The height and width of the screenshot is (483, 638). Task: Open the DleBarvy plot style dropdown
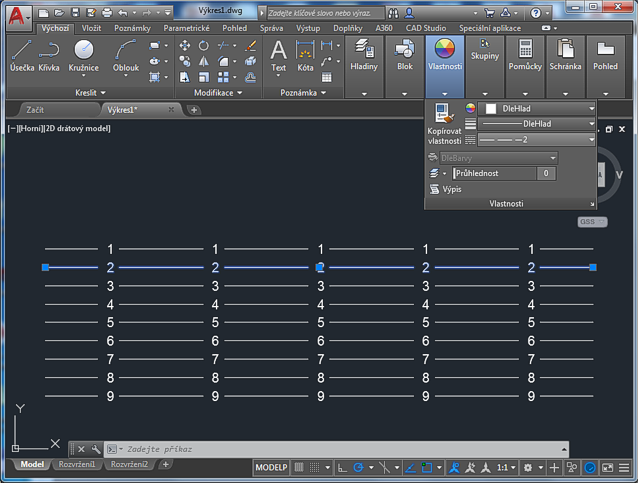(x=498, y=158)
